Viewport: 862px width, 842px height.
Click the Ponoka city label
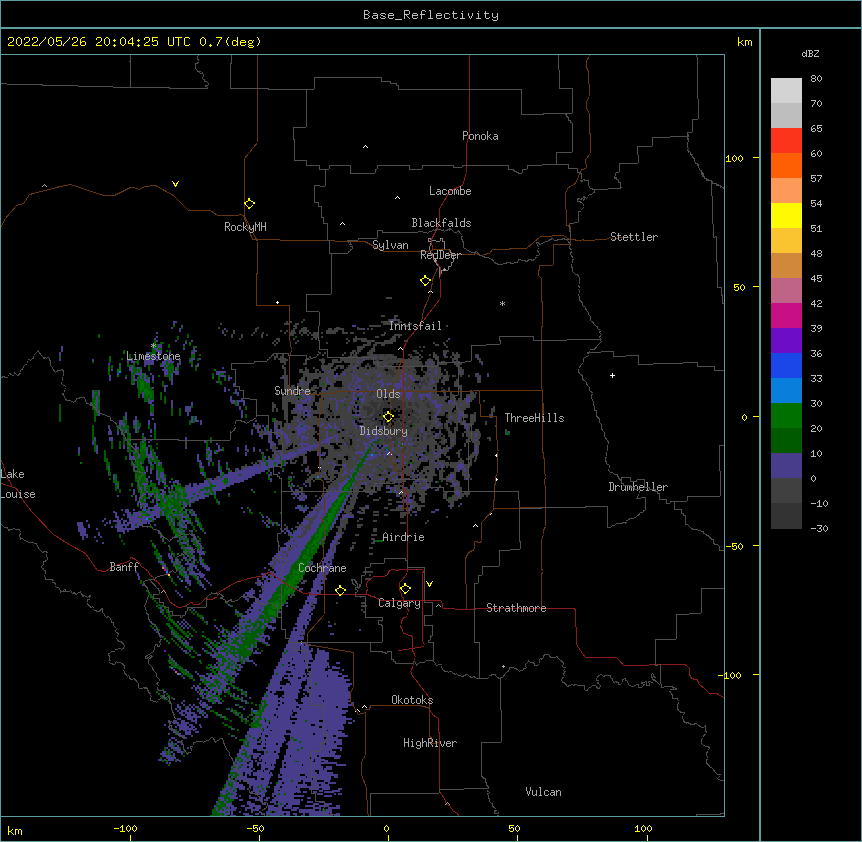[x=480, y=136]
